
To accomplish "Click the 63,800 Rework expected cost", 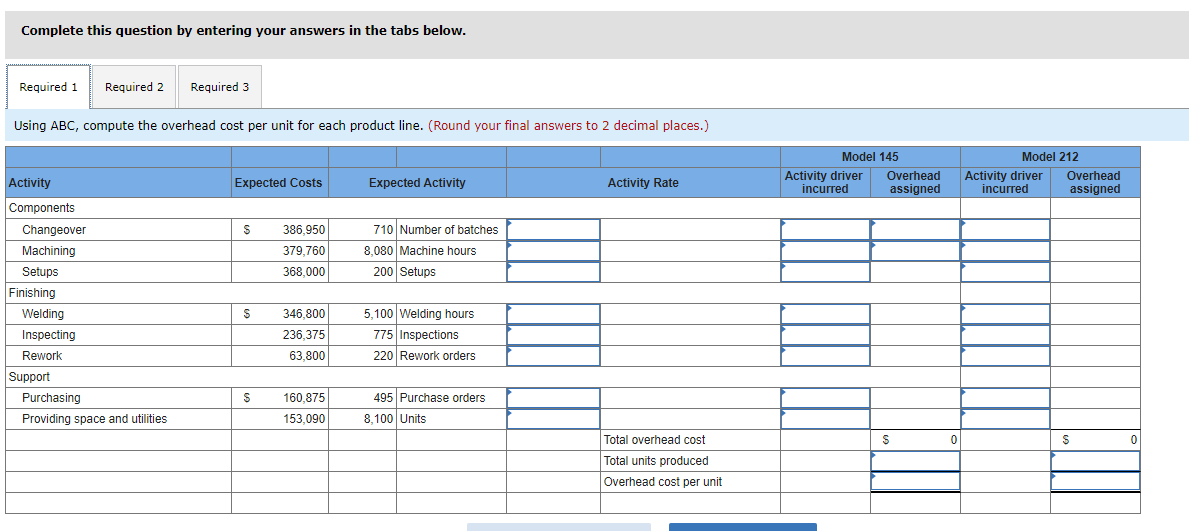I will (307, 357).
